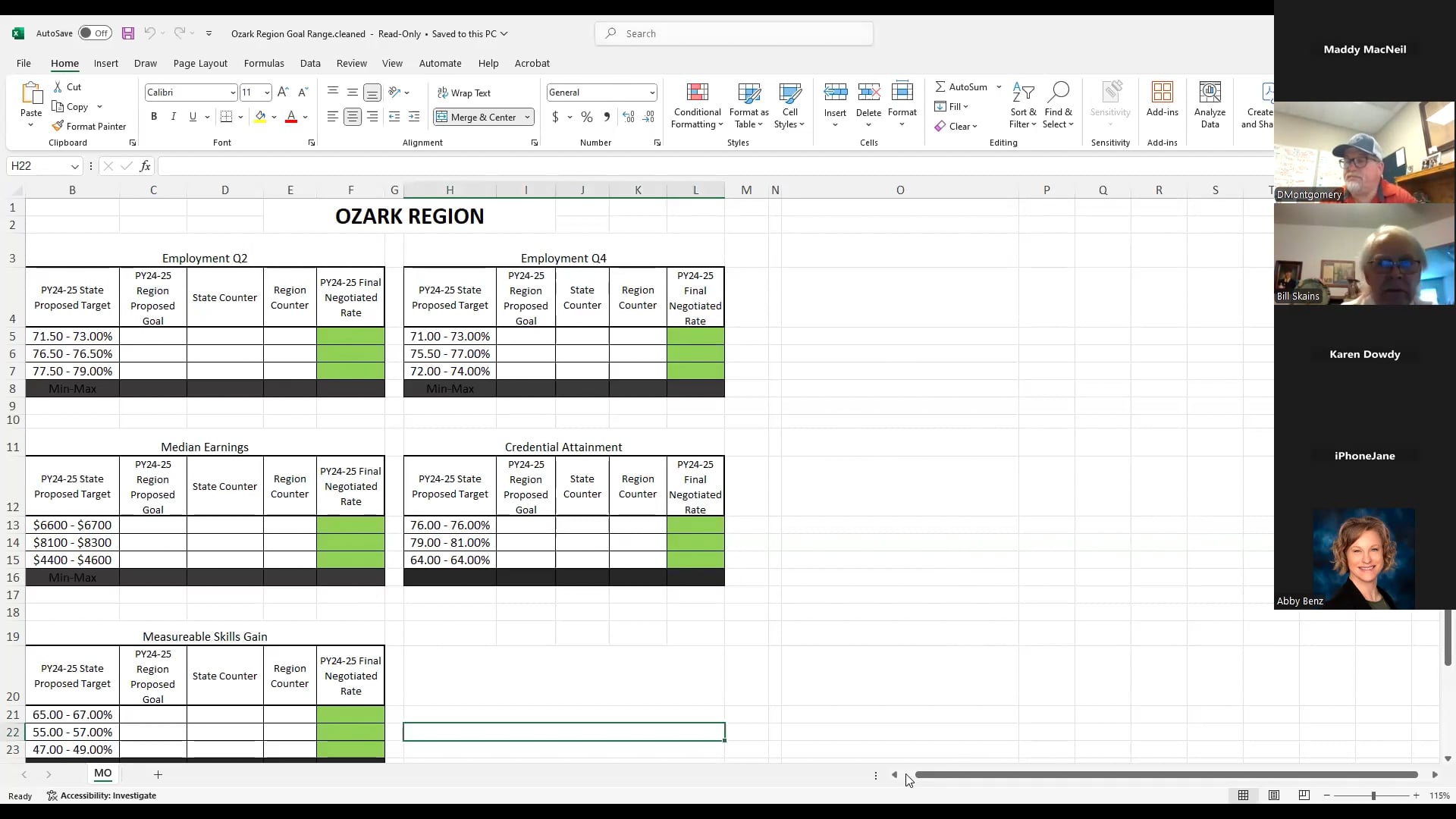Click Format Painter
Screen dimensions: 1456x819
tap(89, 126)
